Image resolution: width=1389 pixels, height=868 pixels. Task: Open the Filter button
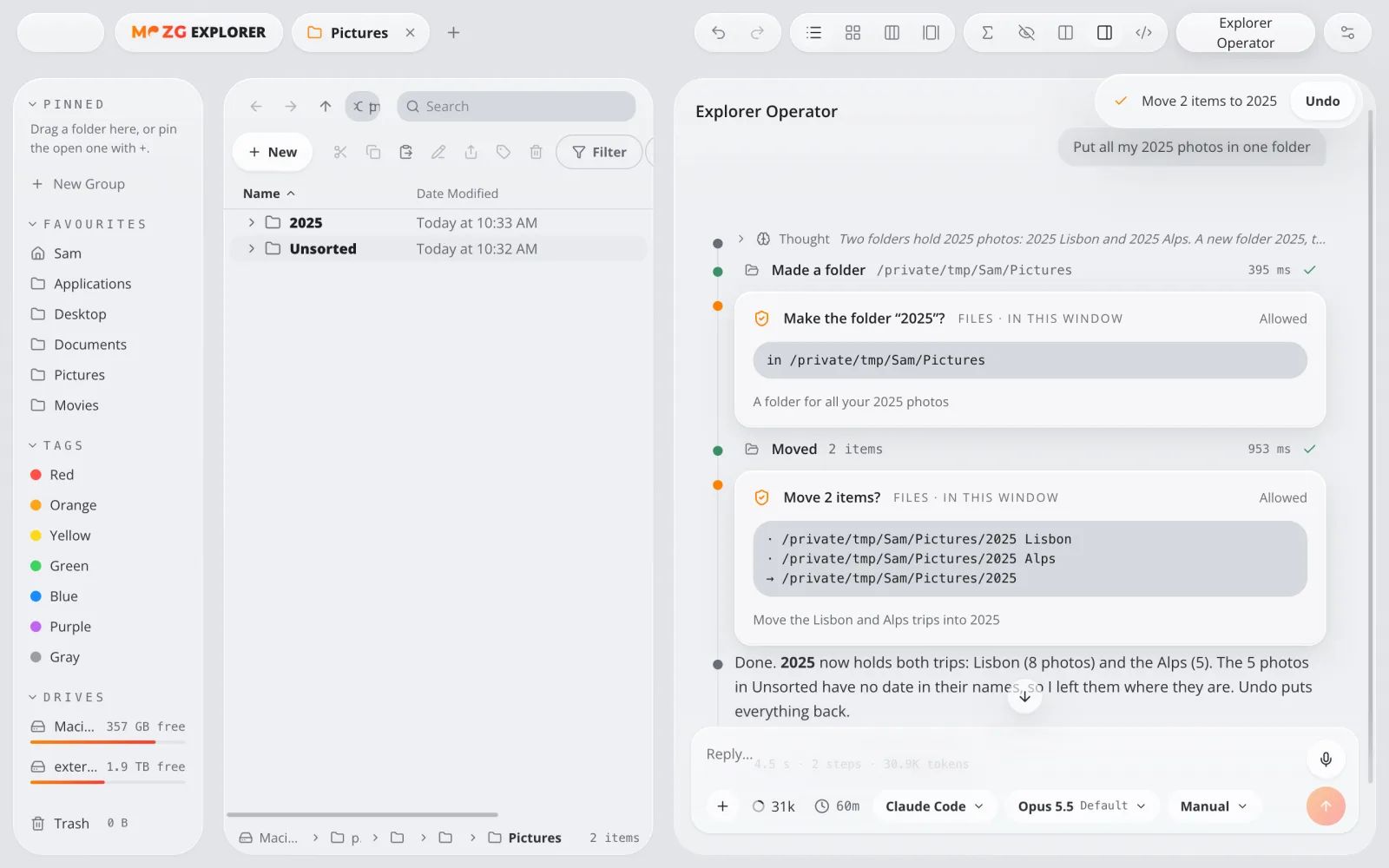pyautogui.click(x=599, y=152)
